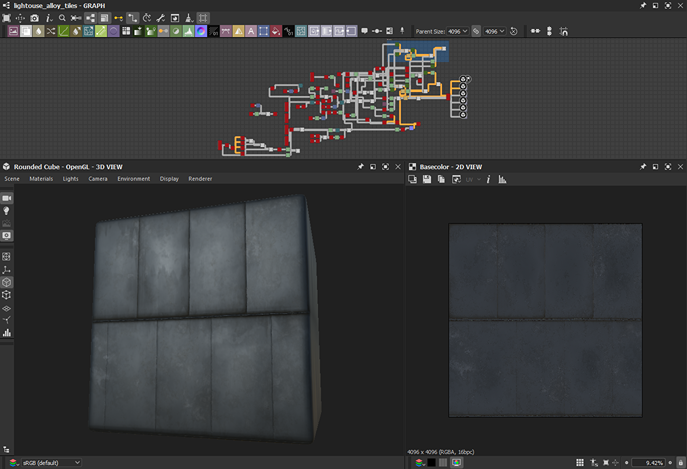
Task: Click the histogram icon in 2D view toolbar
Action: pyautogui.click(x=502, y=179)
